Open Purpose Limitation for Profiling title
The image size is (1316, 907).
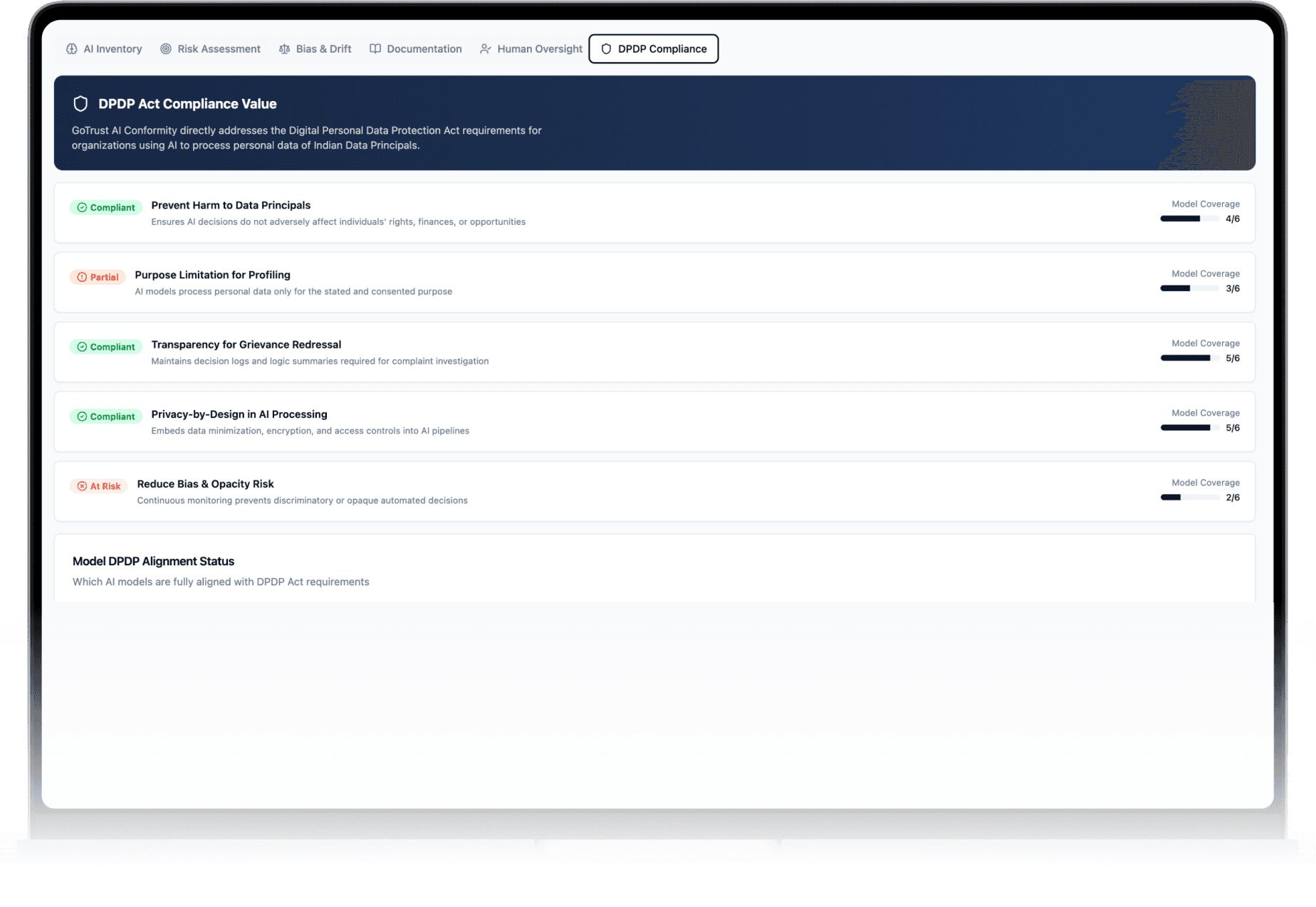pyautogui.click(x=212, y=276)
